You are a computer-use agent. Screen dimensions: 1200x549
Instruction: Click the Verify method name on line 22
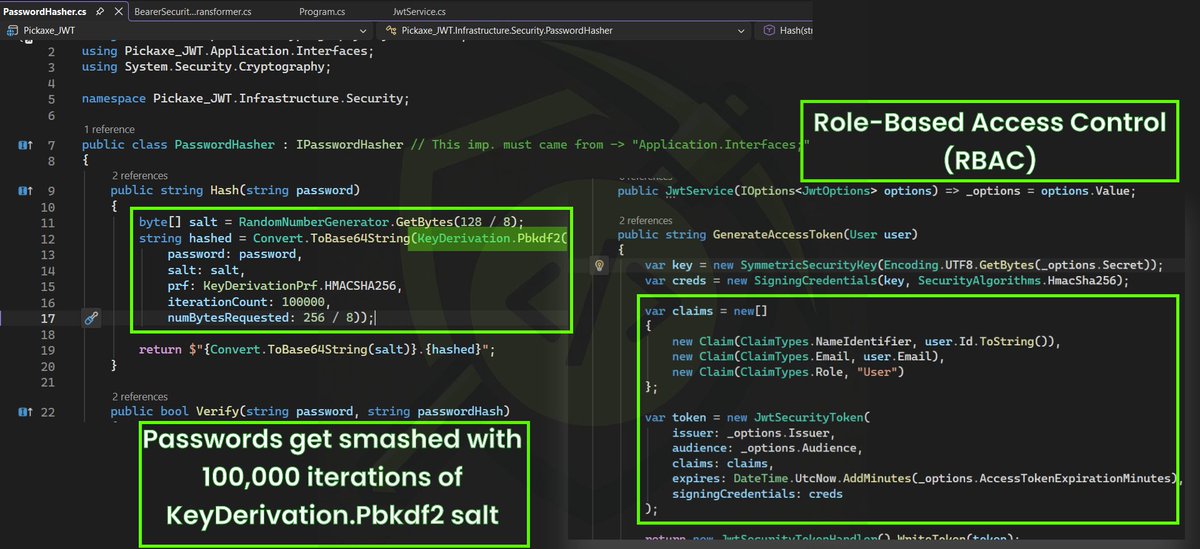point(217,412)
